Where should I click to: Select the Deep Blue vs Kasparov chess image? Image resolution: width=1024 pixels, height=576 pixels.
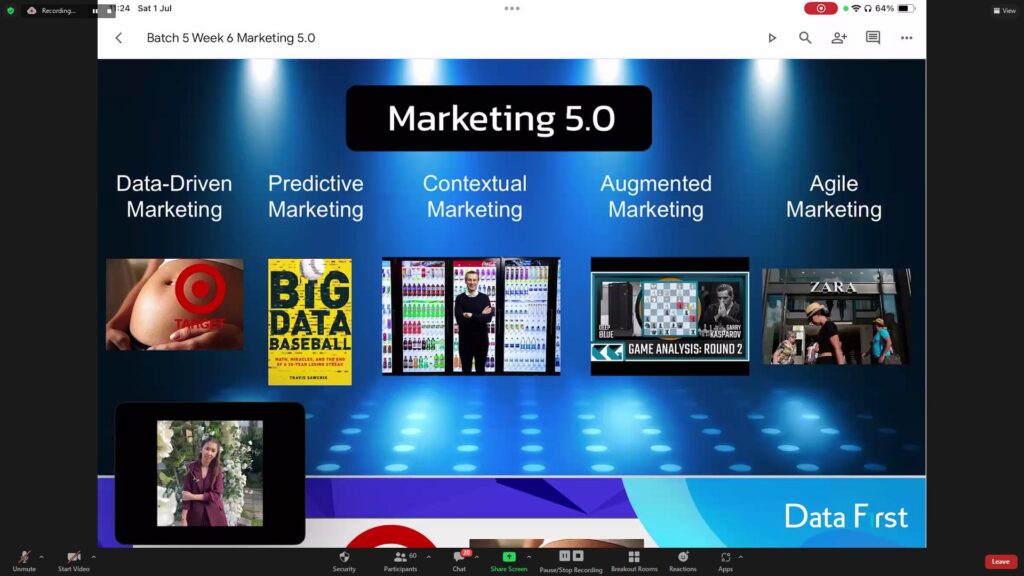[670, 316]
